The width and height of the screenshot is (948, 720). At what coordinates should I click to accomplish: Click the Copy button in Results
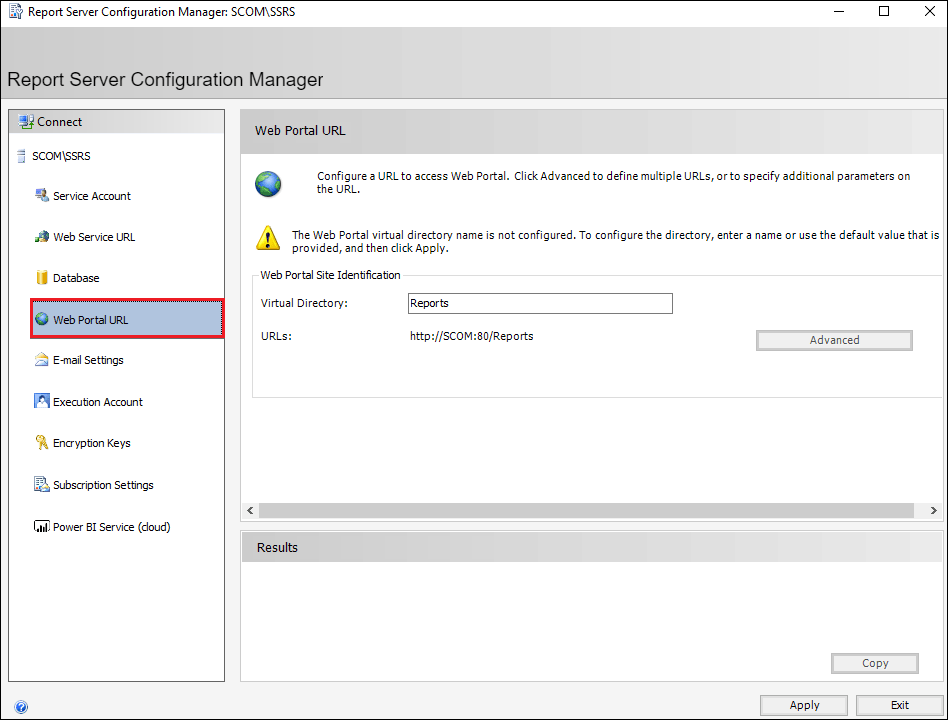click(x=875, y=663)
